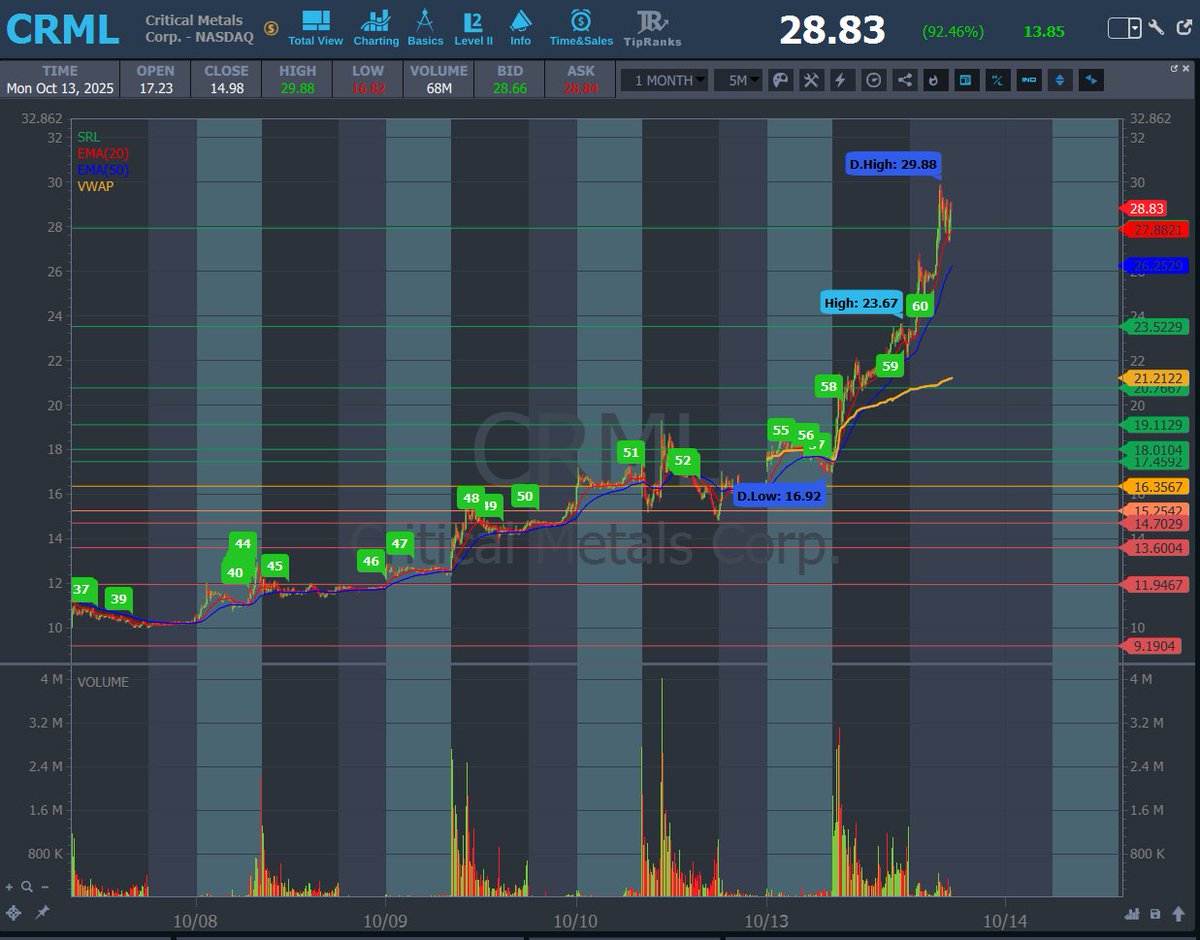Click the red 28.83 price tag on axis
The width and height of the screenshot is (1200, 940).
pos(1146,209)
